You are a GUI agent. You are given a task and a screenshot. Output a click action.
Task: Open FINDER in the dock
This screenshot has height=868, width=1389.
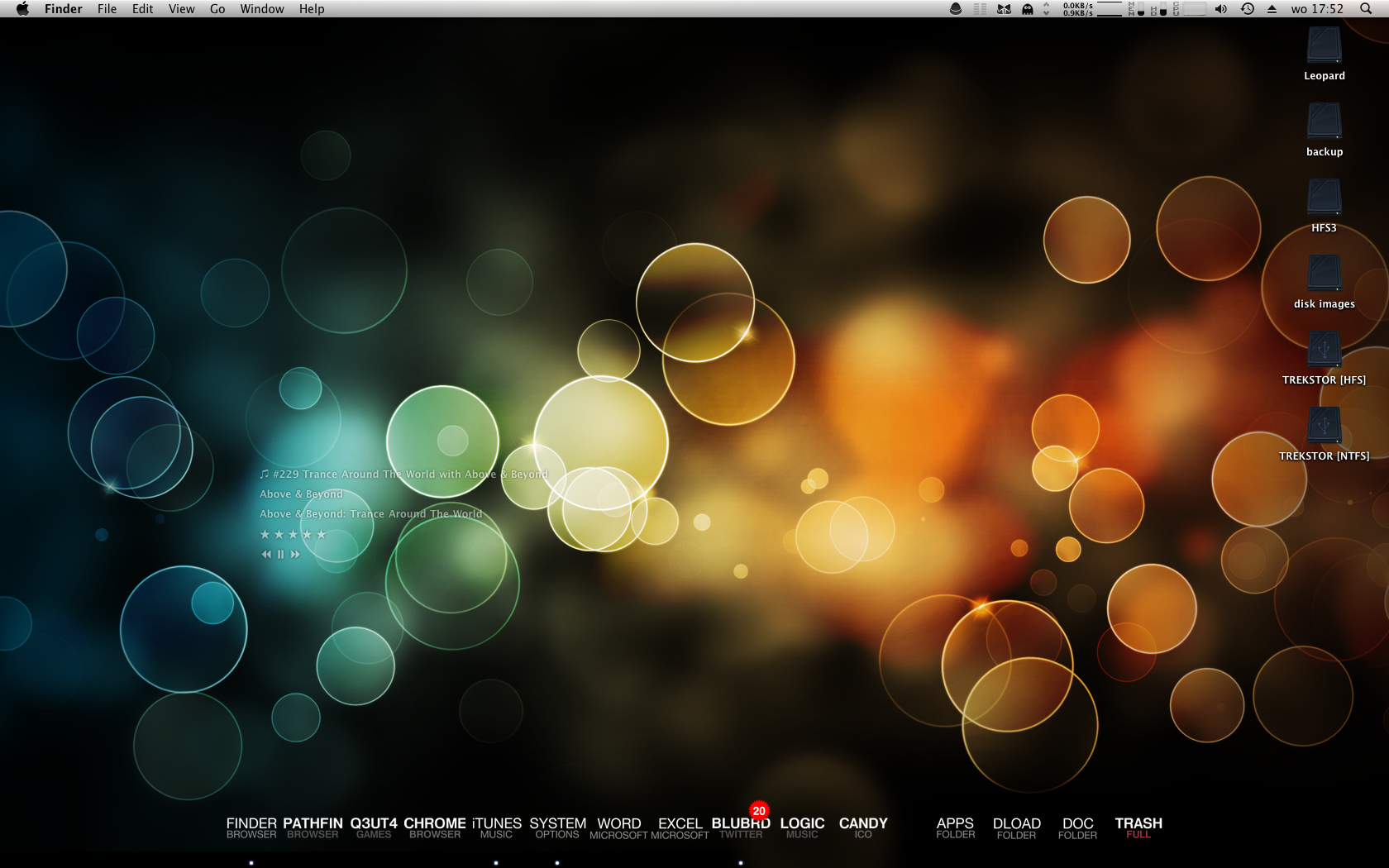(251, 827)
